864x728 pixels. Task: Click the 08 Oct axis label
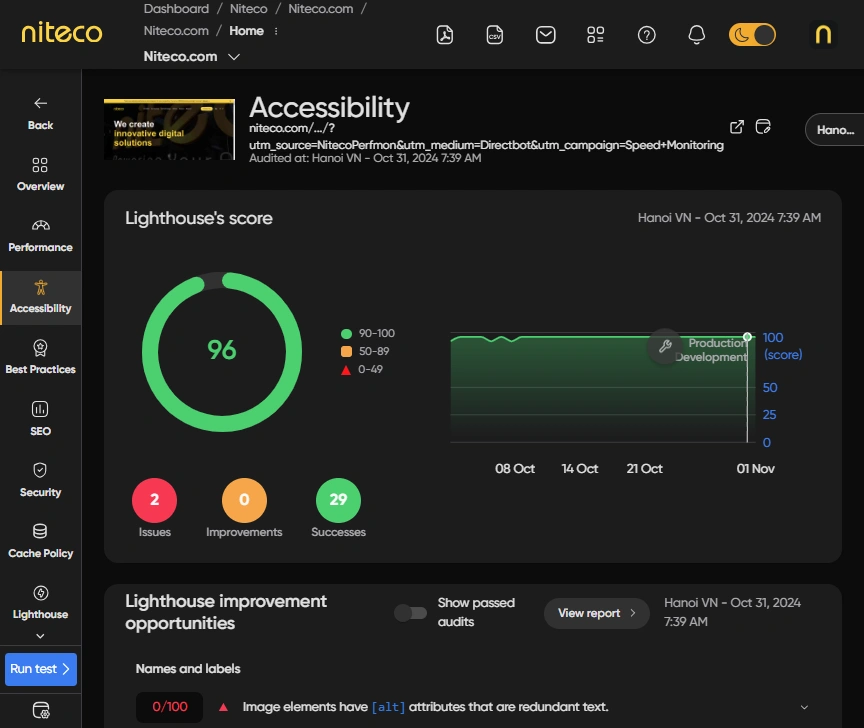[x=515, y=469]
